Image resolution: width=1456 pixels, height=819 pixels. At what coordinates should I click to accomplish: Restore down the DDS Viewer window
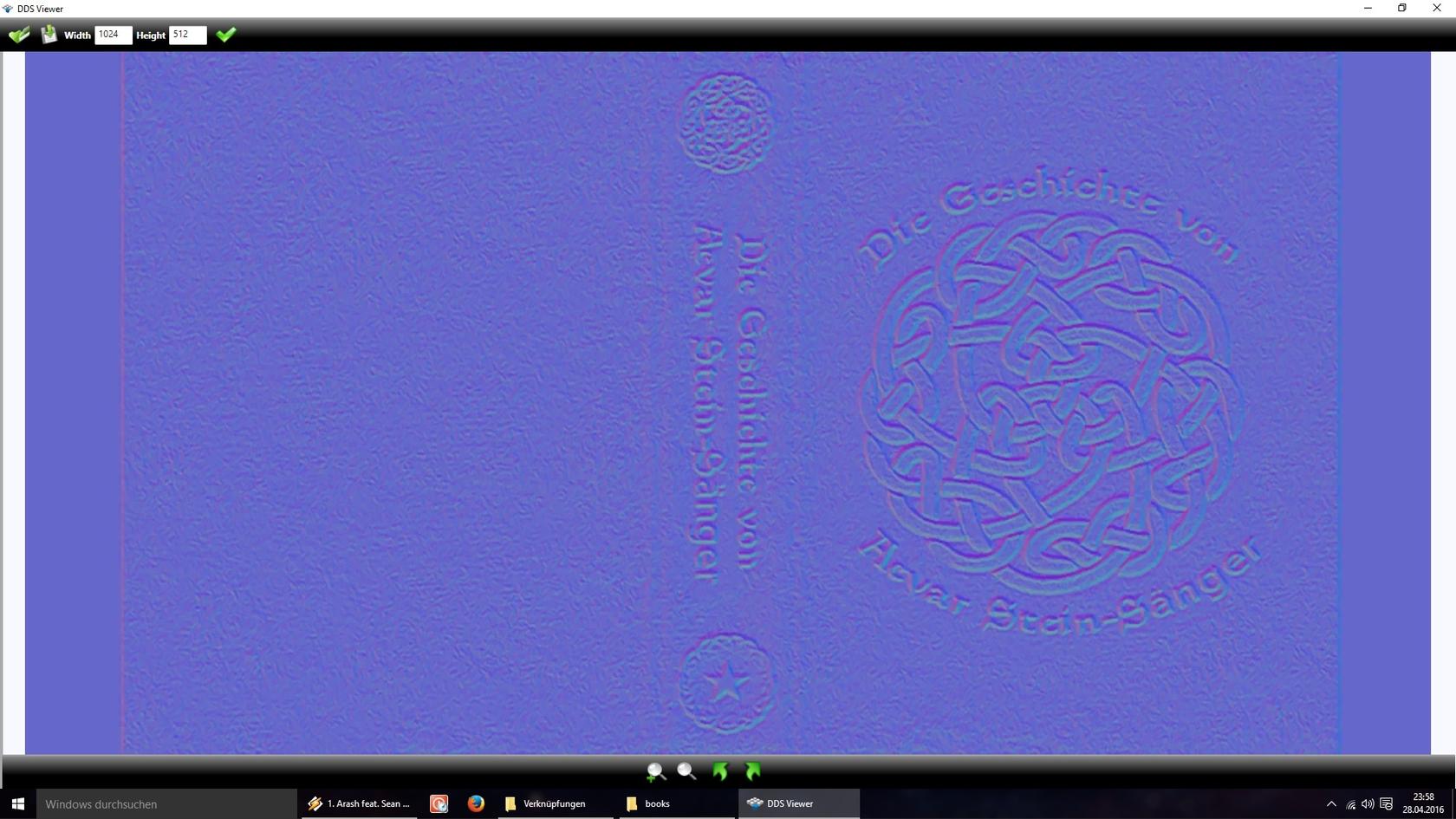(1402, 8)
